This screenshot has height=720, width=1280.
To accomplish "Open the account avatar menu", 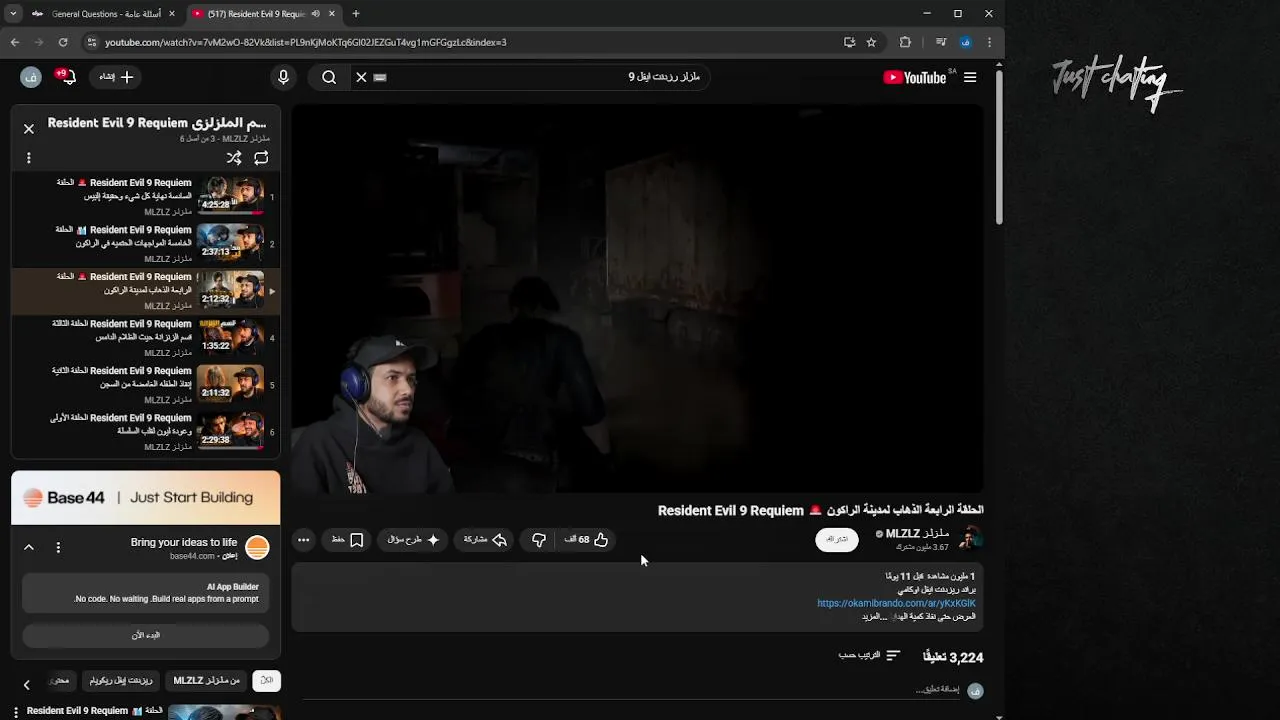I will 31,77.
